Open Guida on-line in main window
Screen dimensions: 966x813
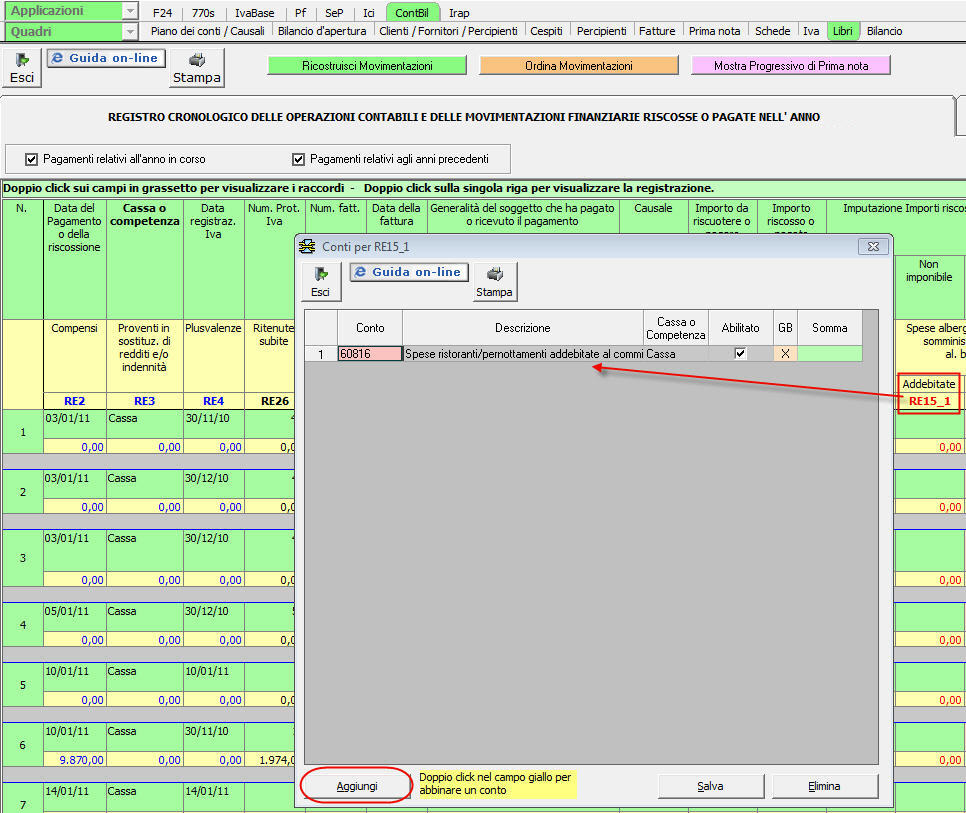106,58
